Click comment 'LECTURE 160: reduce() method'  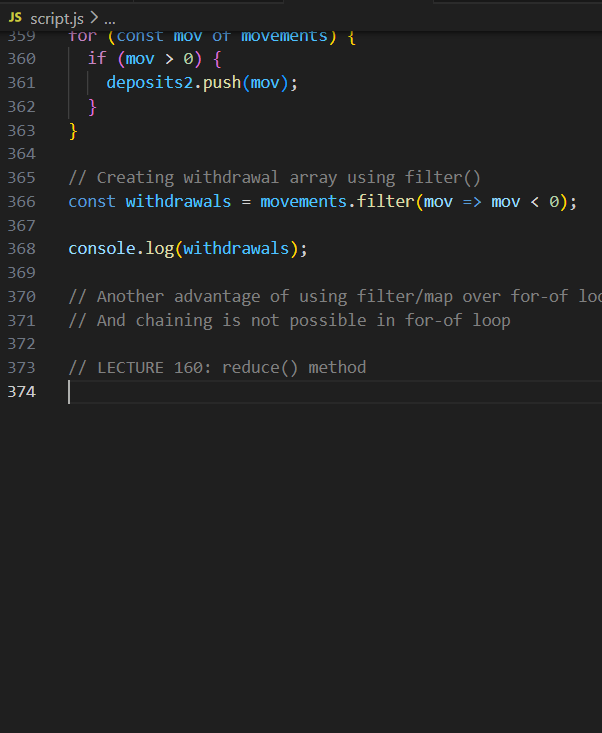[217, 367]
